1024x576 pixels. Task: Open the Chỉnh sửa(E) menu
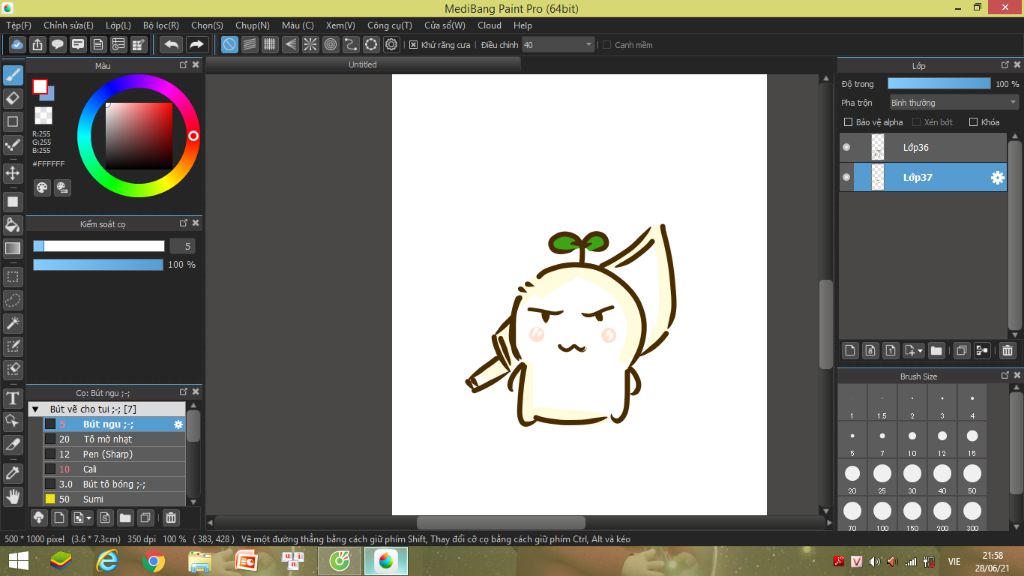point(68,25)
